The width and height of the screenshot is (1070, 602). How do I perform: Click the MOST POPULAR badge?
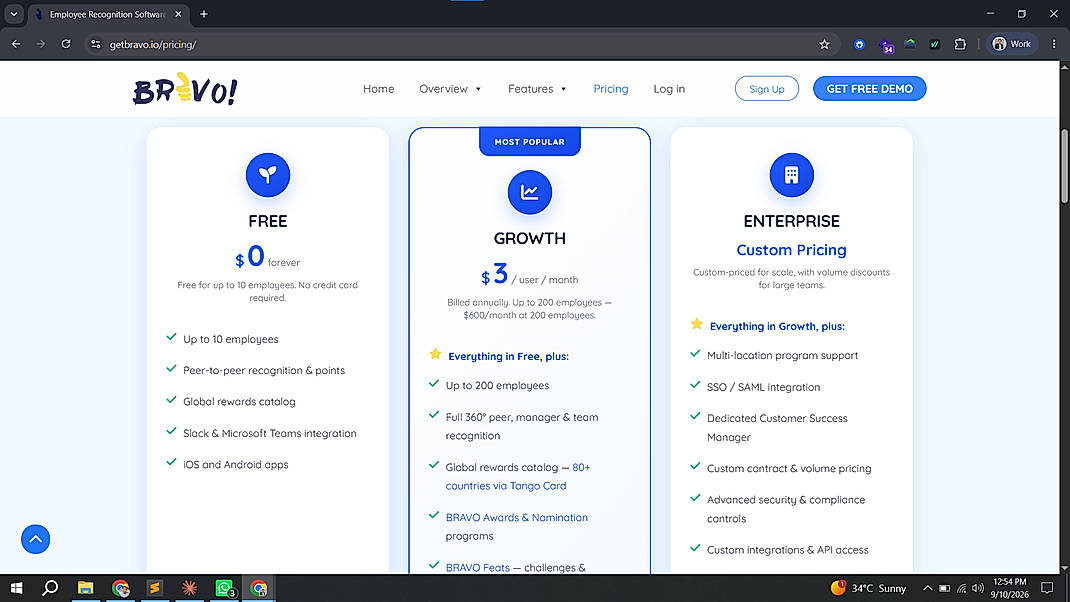[x=530, y=142]
